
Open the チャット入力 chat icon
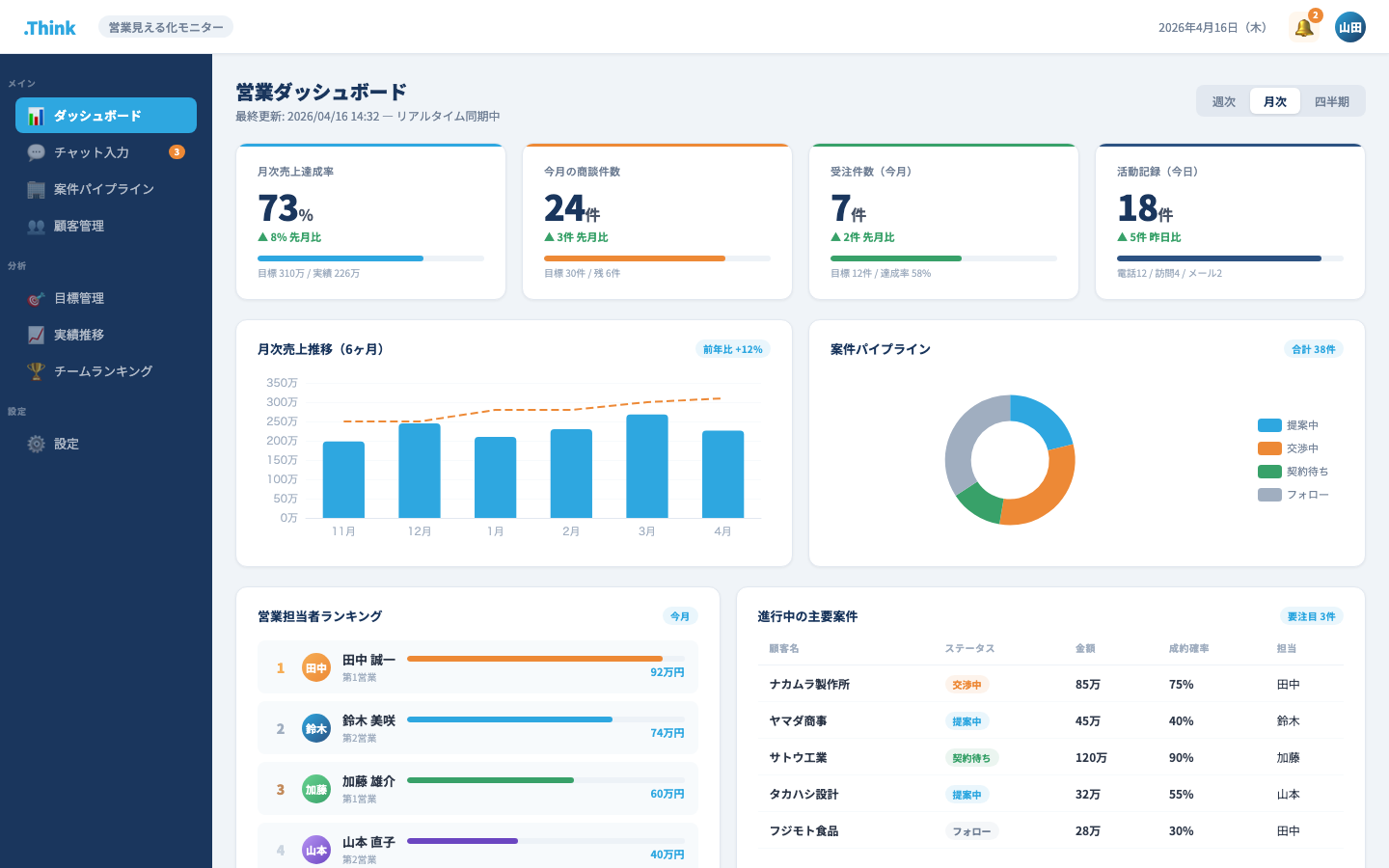(36, 152)
